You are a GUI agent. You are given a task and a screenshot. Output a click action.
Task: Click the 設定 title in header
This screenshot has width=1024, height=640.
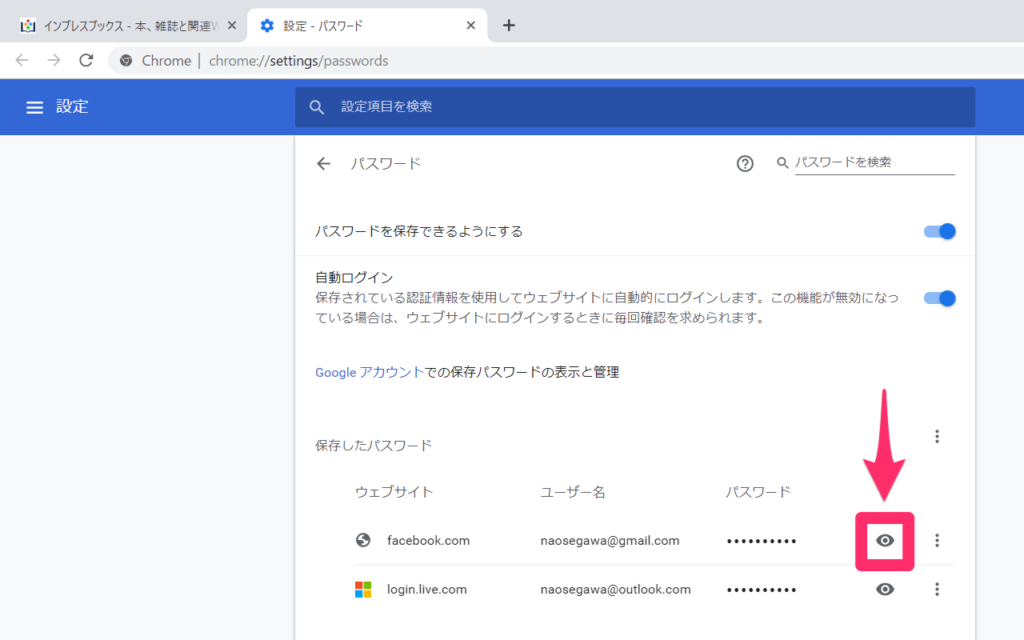[72, 107]
